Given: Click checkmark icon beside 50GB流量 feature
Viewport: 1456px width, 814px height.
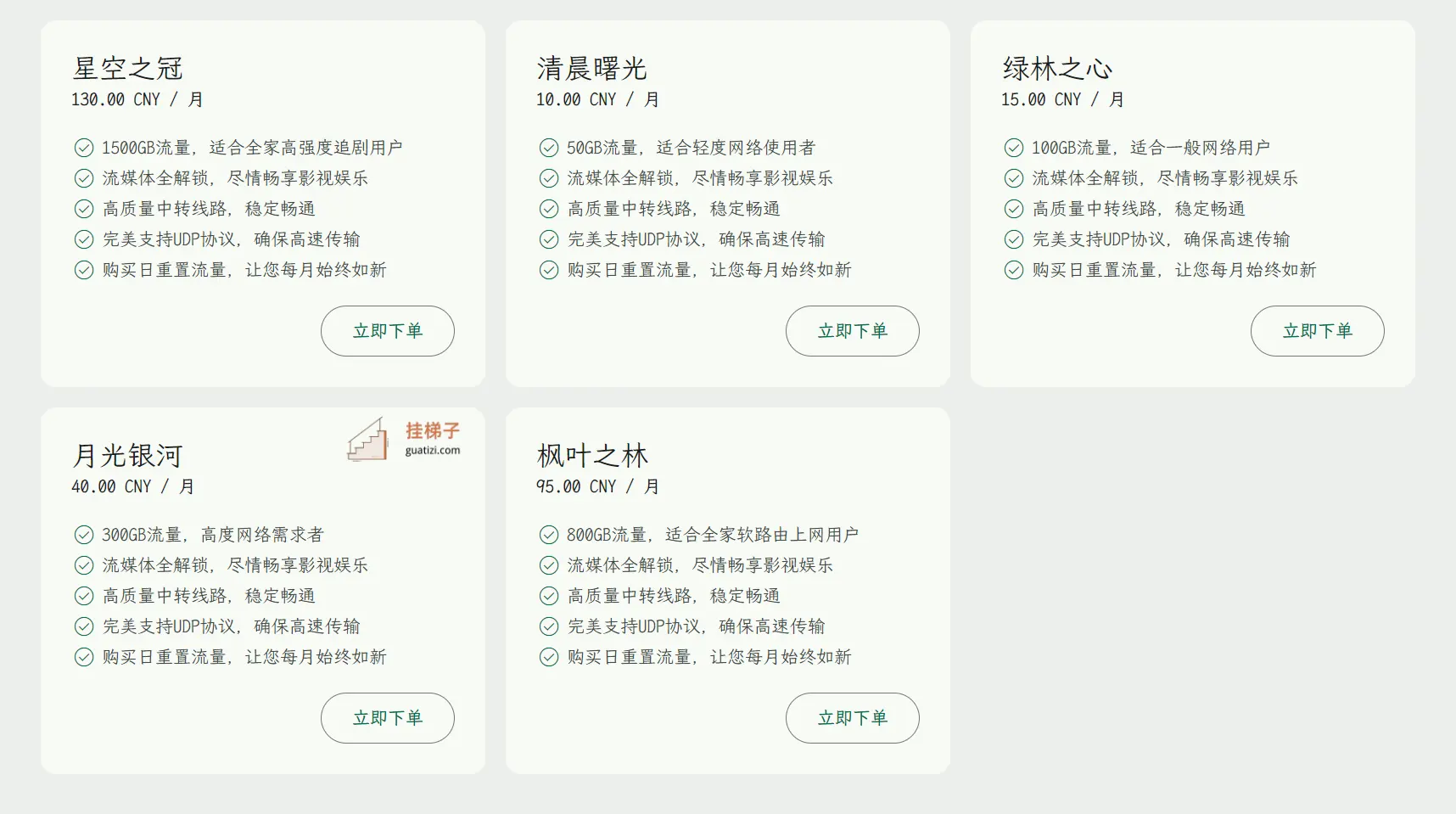Looking at the screenshot, I should click(549, 148).
